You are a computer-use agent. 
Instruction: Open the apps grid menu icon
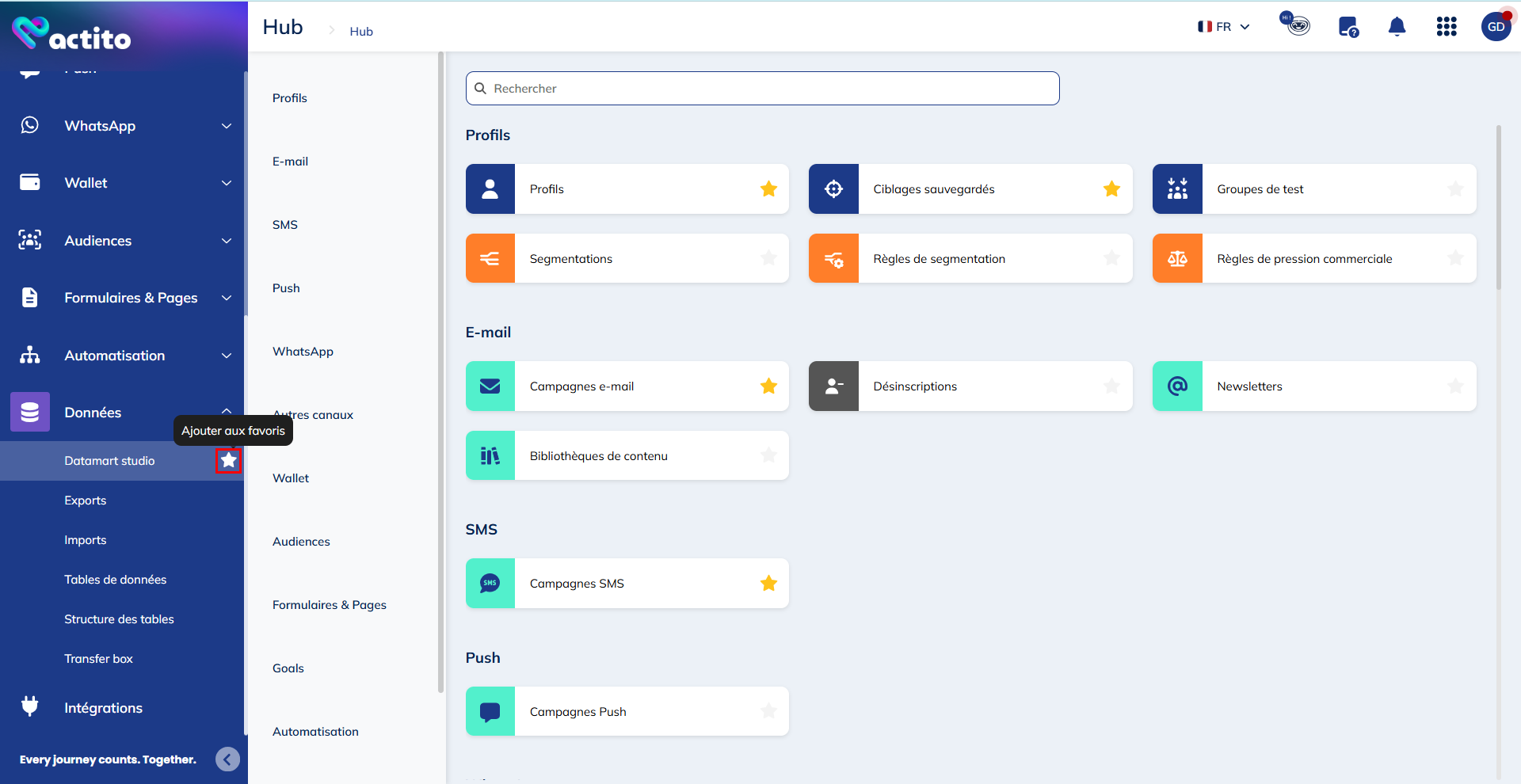tap(1446, 27)
